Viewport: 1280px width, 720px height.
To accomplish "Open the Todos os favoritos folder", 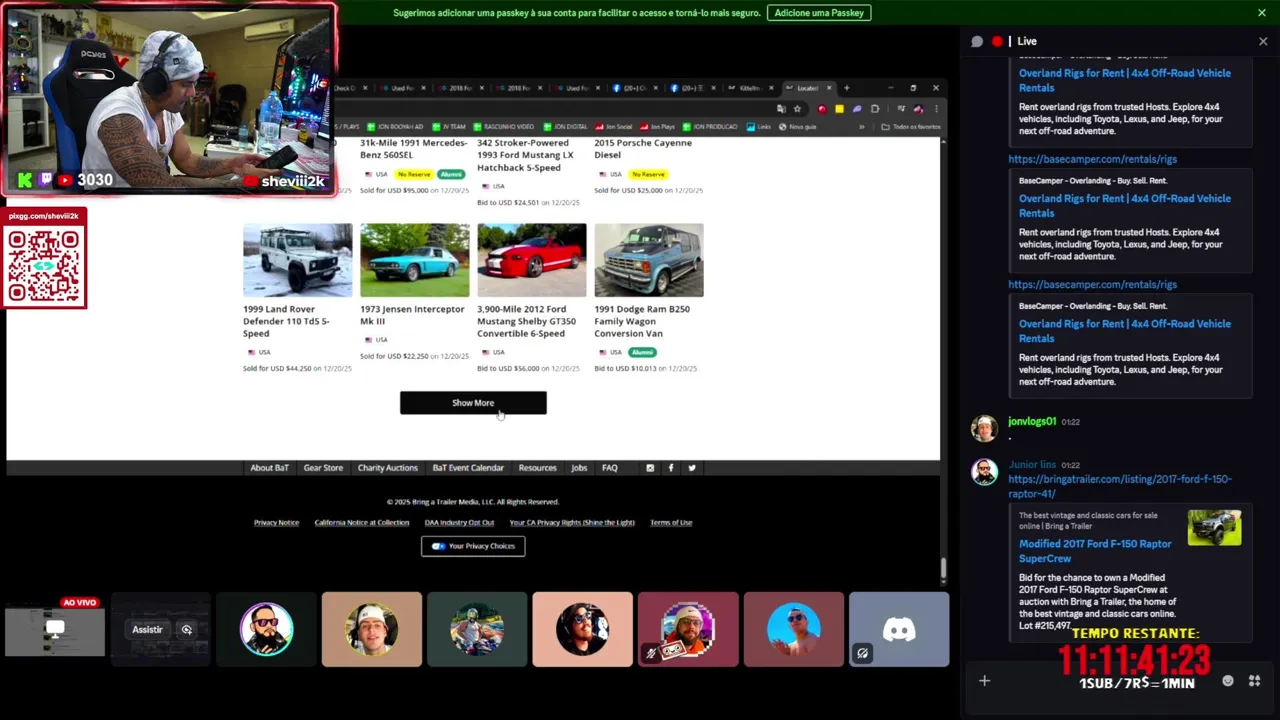I will click(911, 127).
